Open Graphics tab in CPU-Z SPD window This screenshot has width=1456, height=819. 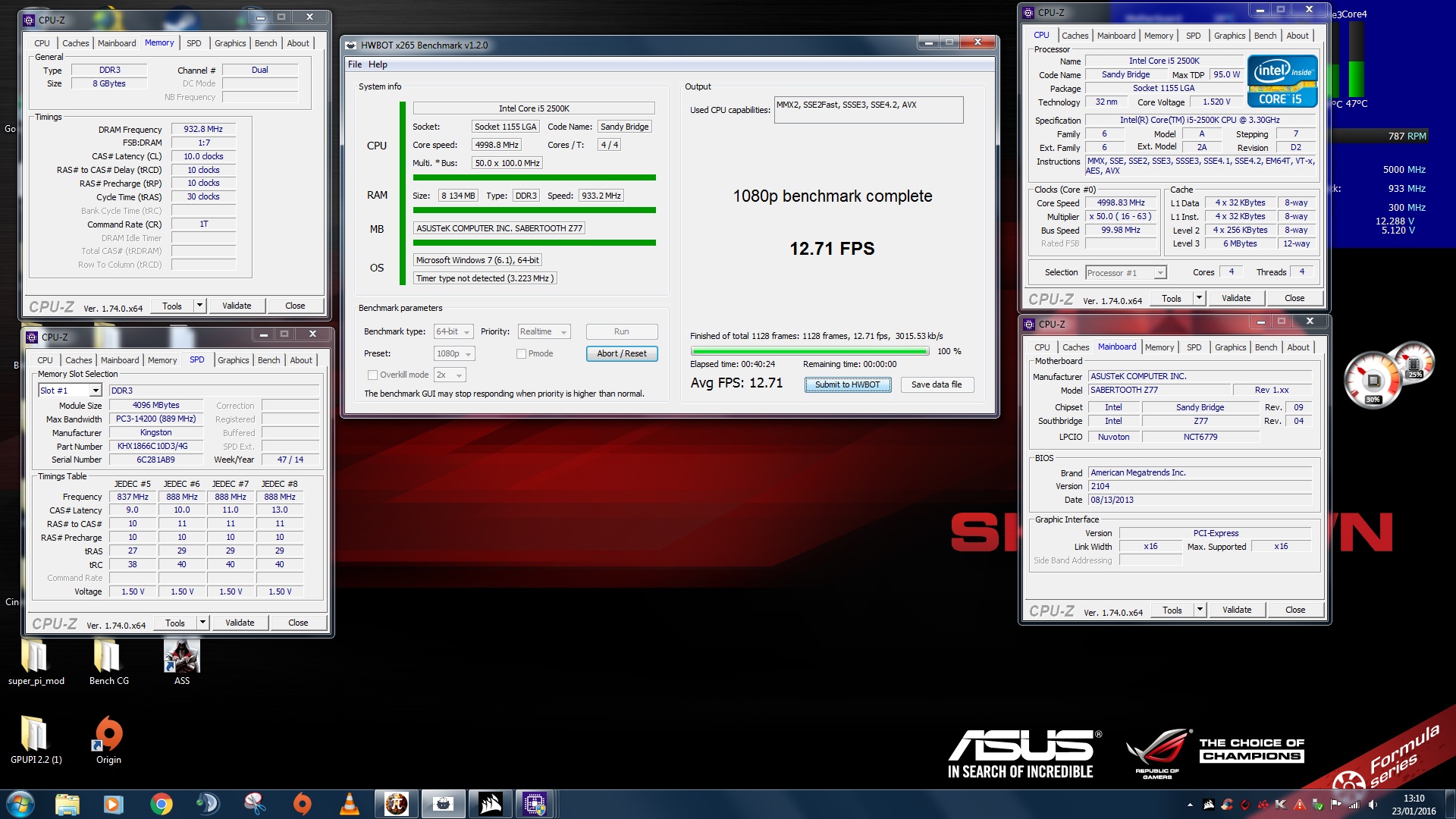point(233,360)
